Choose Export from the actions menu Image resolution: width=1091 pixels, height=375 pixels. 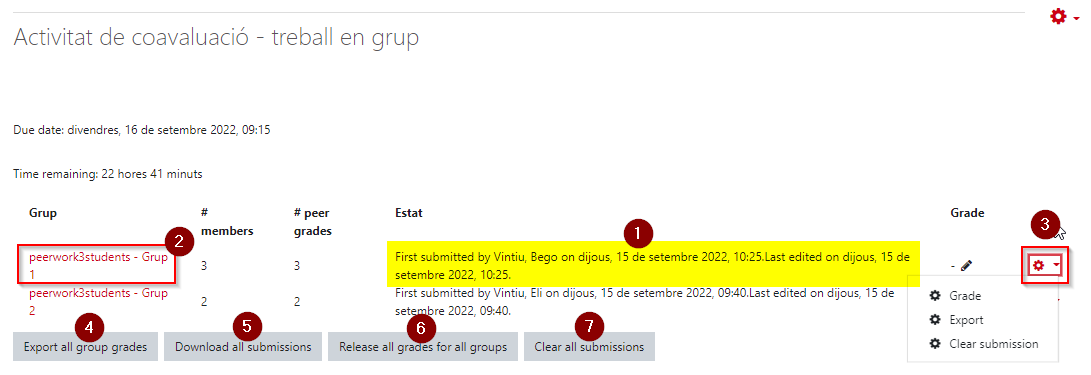point(966,320)
